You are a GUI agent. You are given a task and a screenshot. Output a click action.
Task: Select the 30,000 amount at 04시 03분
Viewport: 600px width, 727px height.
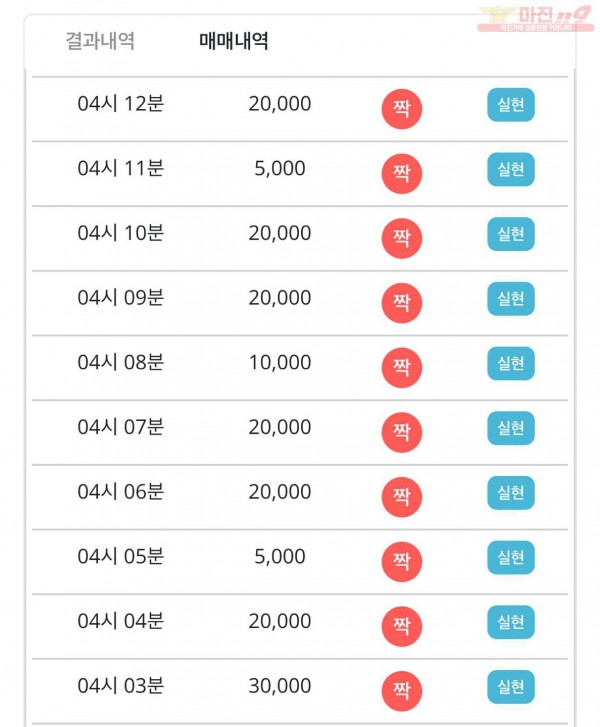coord(280,686)
